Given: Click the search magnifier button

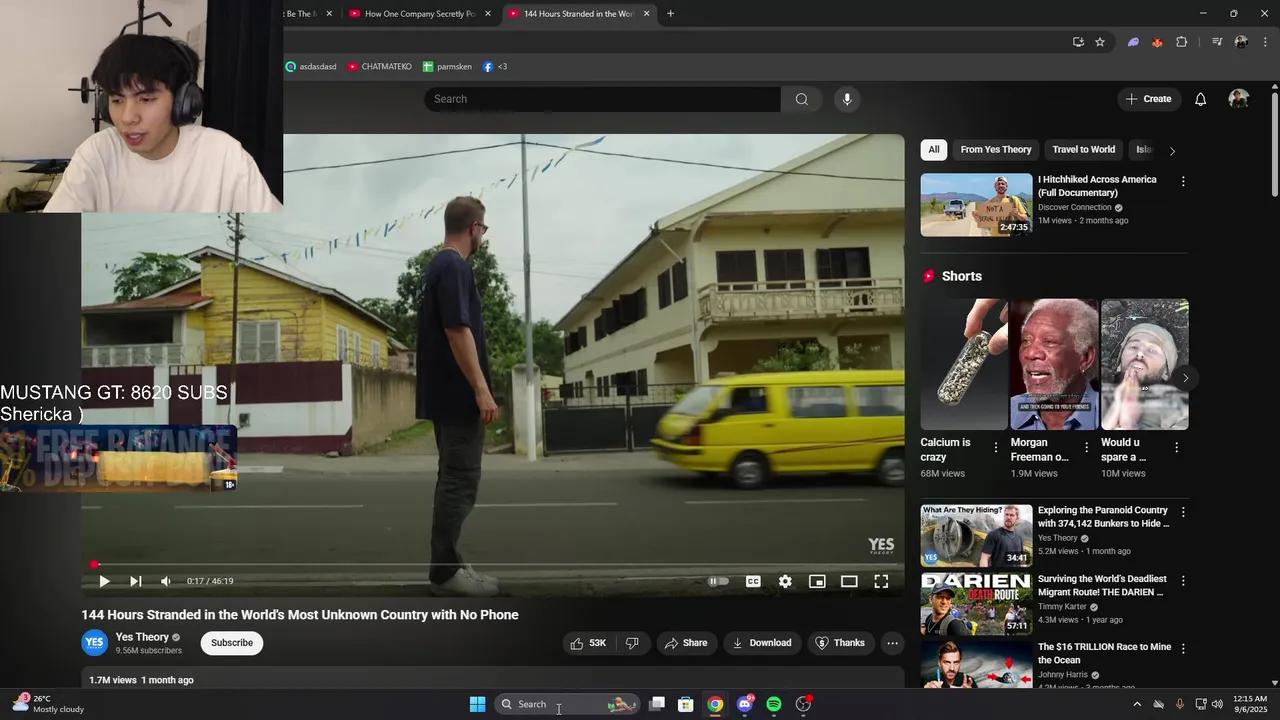Looking at the screenshot, I should point(802,99).
